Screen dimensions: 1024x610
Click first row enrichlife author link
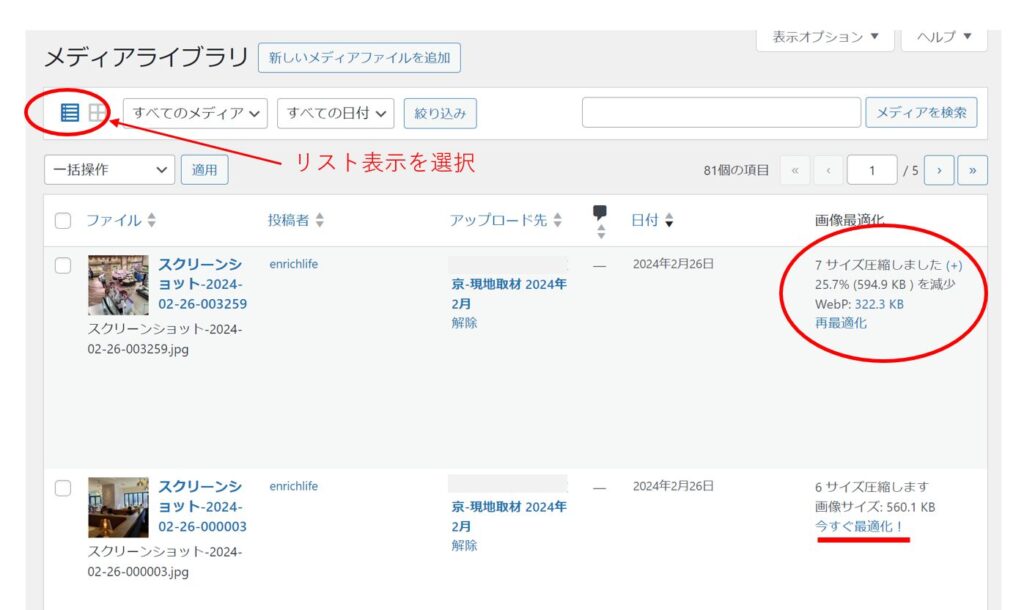click(x=293, y=264)
